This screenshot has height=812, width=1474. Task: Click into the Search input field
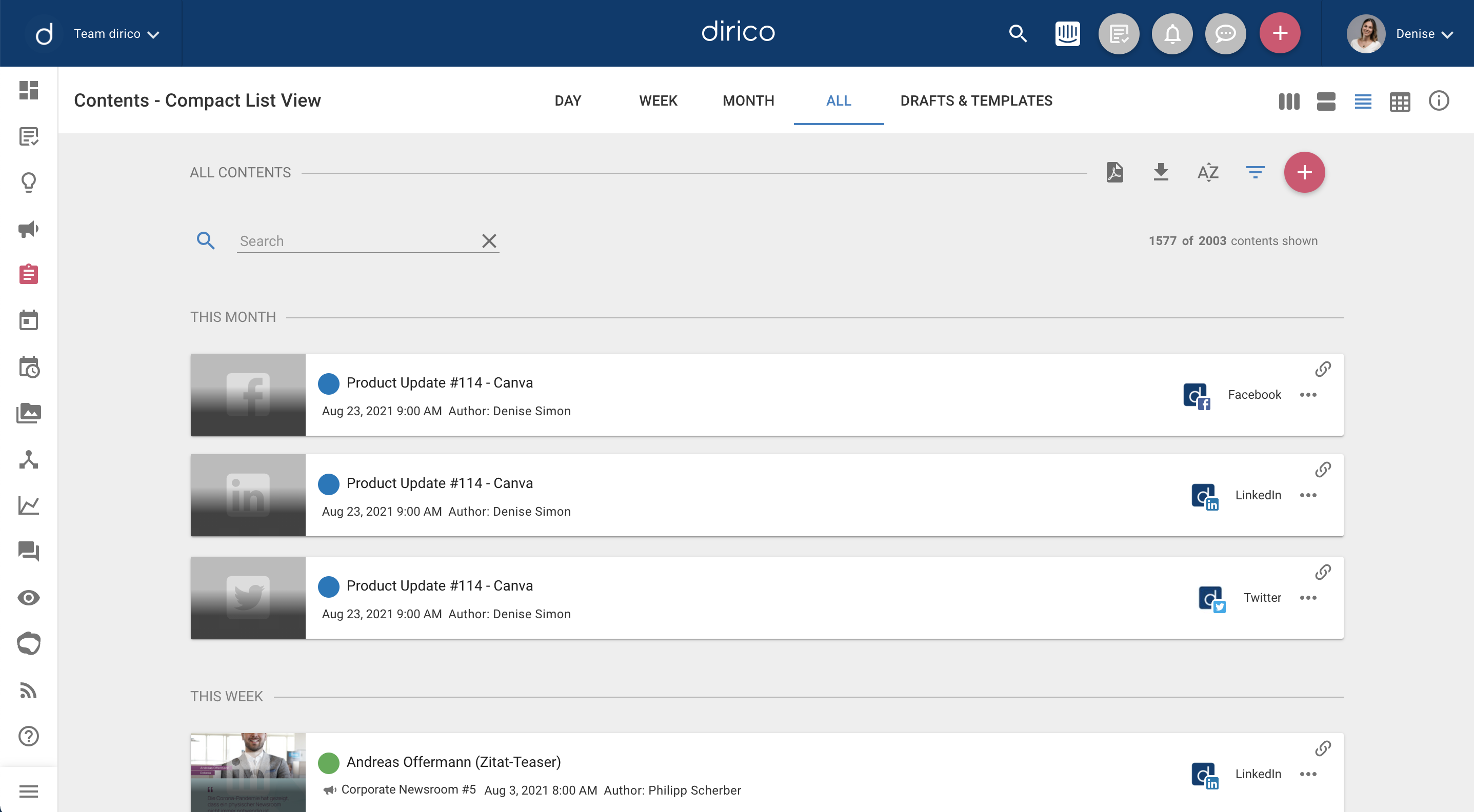point(355,241)
